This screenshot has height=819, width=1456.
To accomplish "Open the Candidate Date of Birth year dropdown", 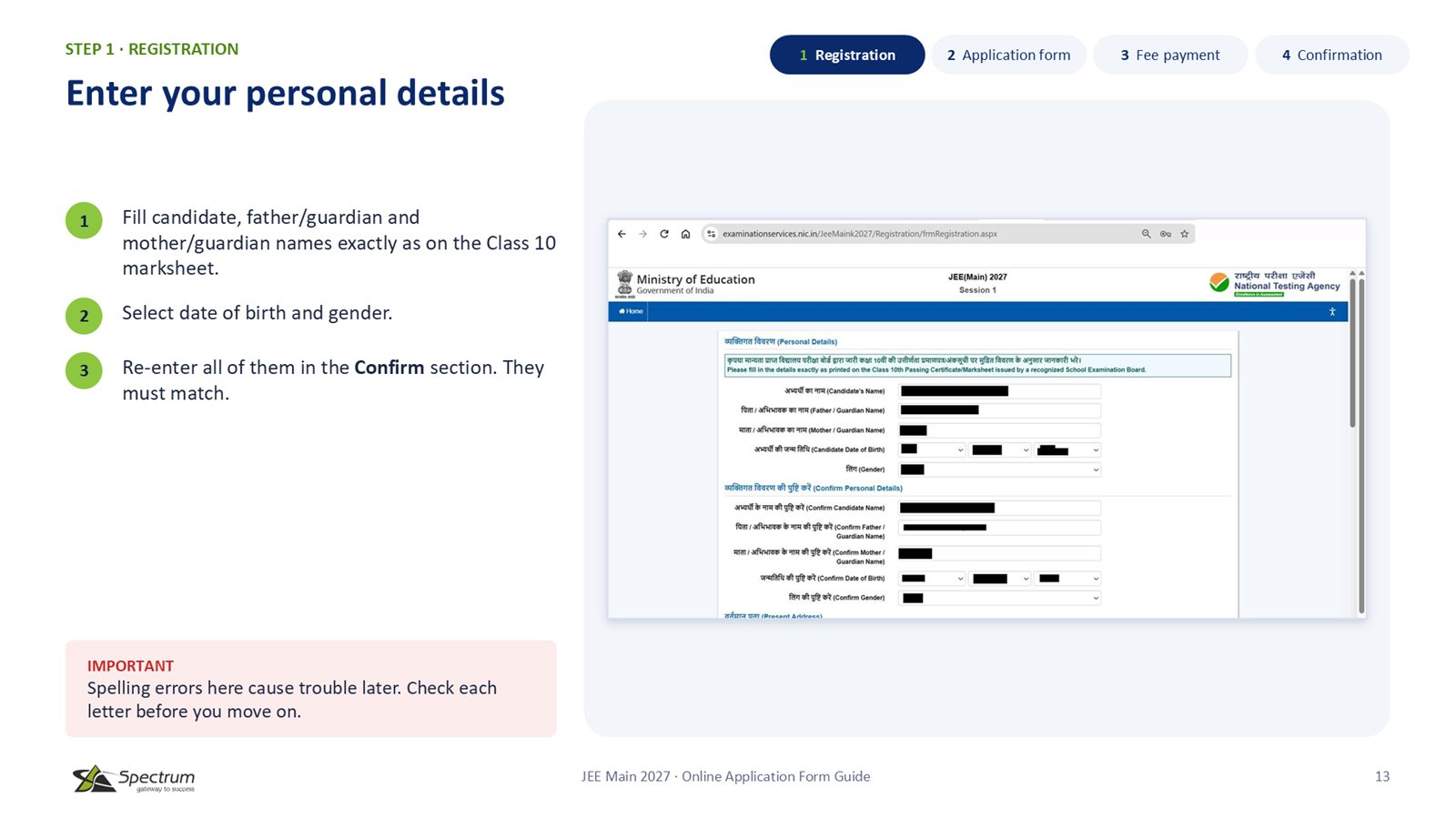I will 1067,450.
